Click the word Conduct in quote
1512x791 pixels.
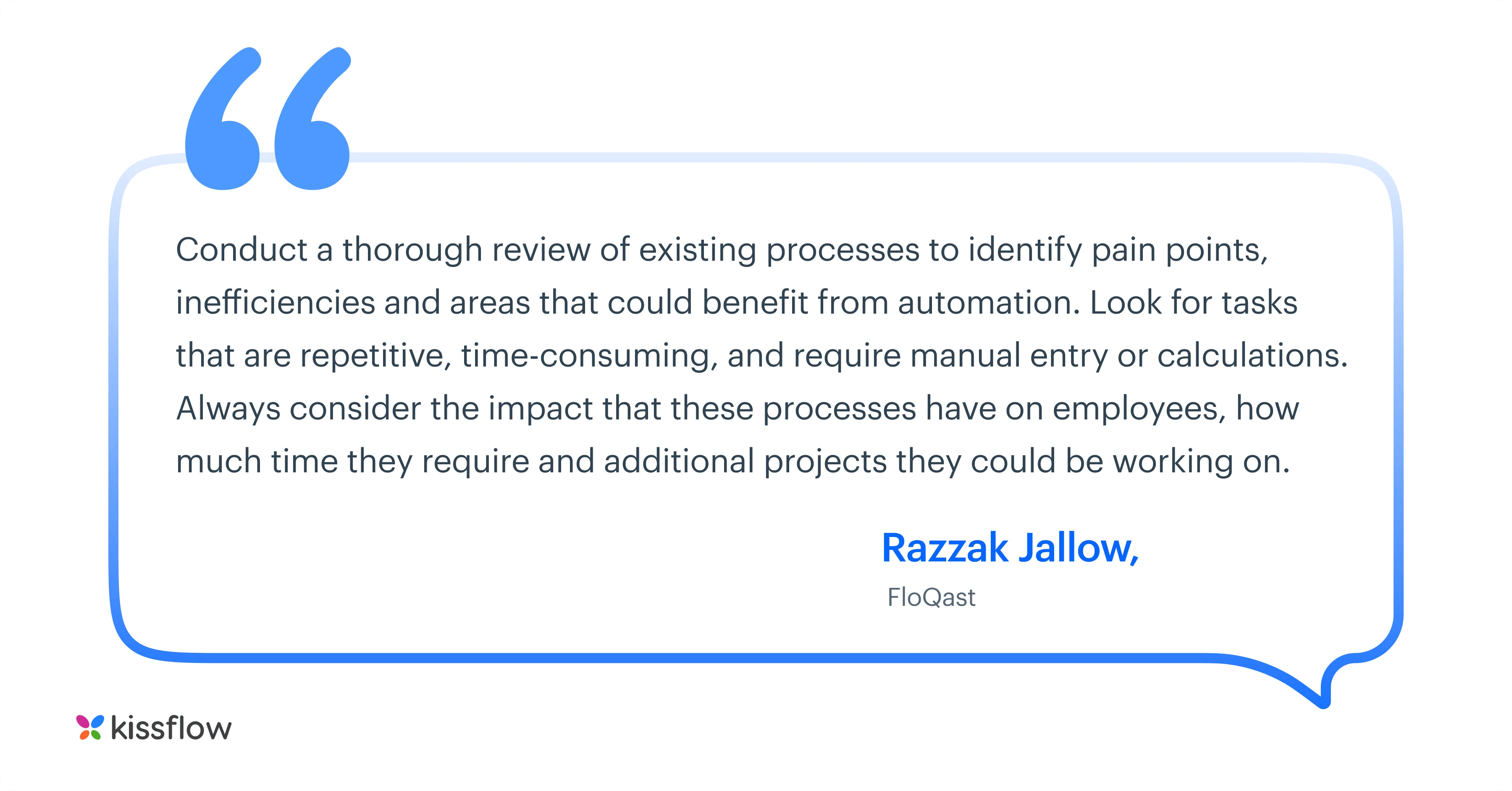pos(241,249)
